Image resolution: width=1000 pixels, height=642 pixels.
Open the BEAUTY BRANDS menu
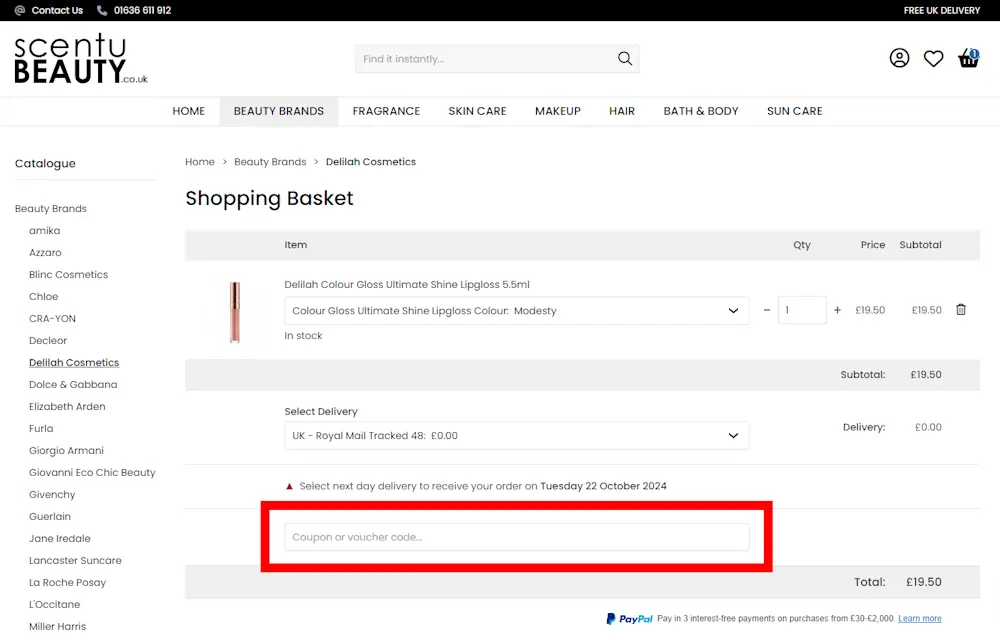tap(279, 111)
